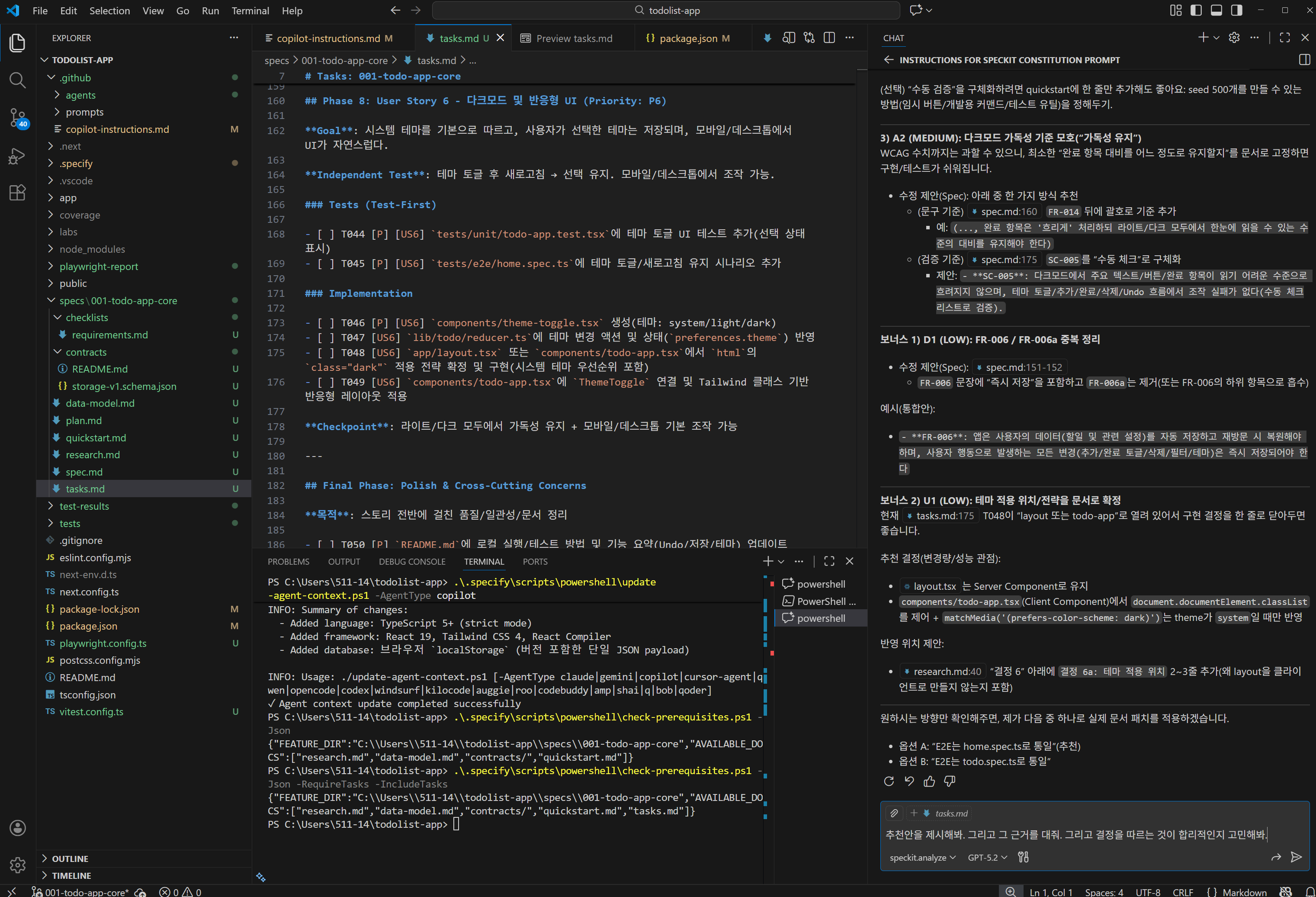The image size is (1316, 897).
Task: Split the editor right
Action: 829,38
